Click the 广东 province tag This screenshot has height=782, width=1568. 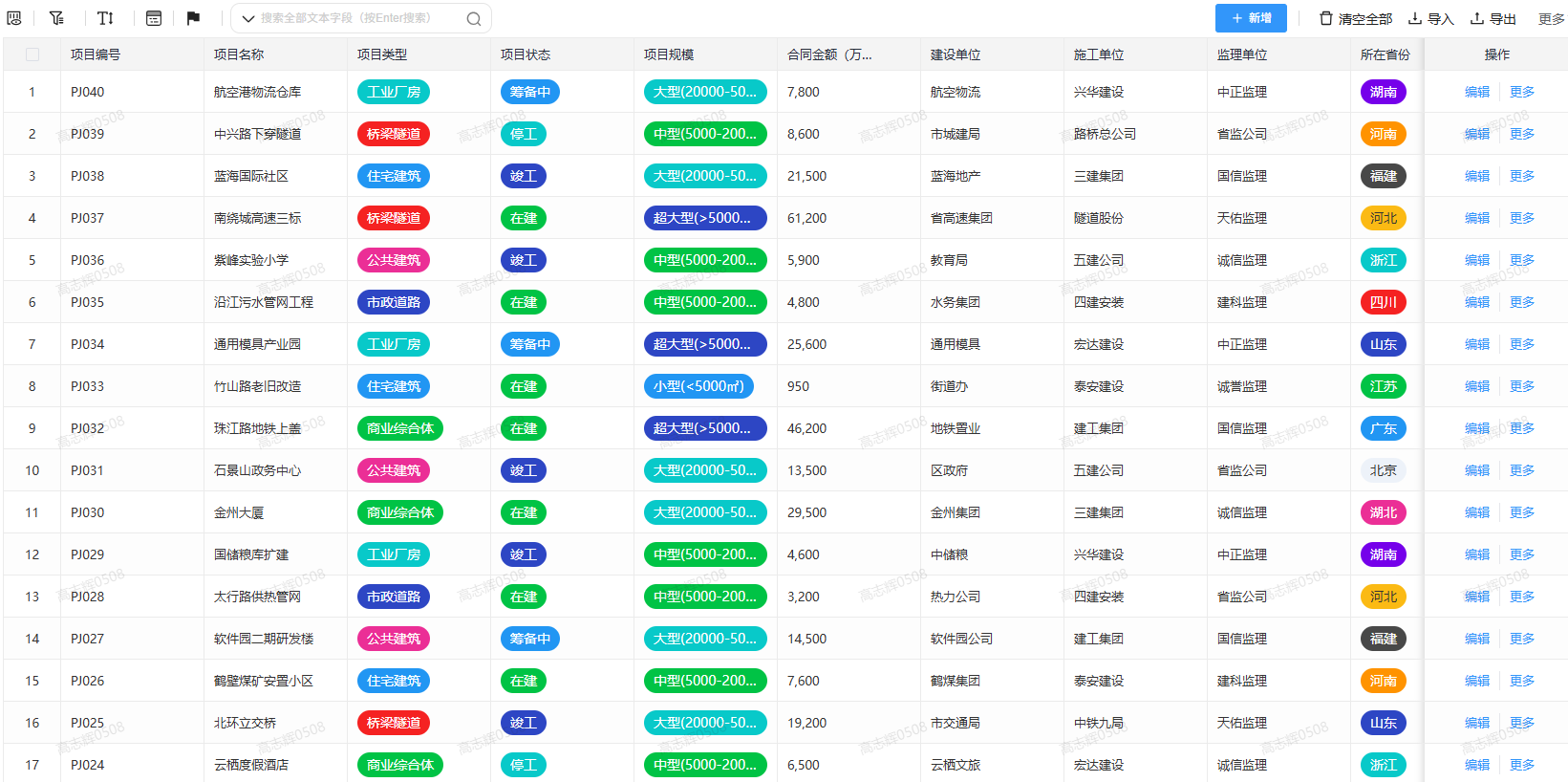pos(1384,428)
